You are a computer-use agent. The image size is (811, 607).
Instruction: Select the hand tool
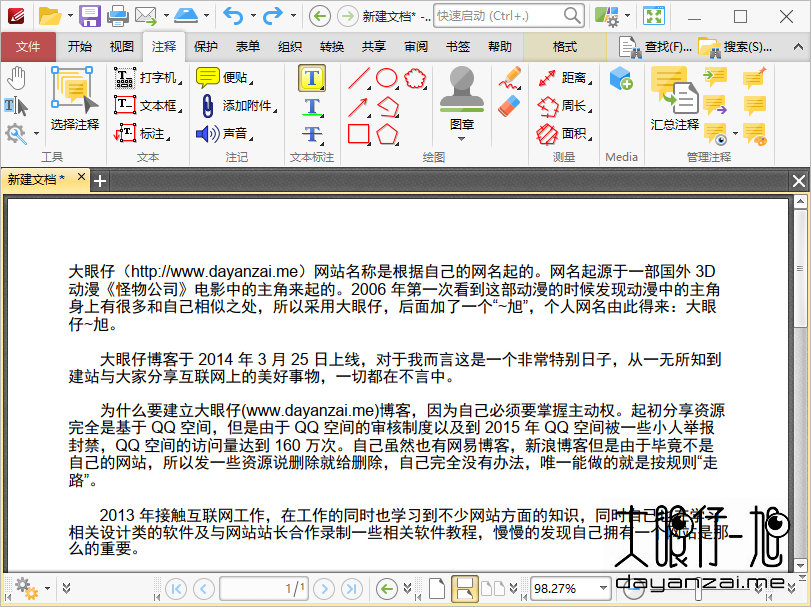coord(17,78)
